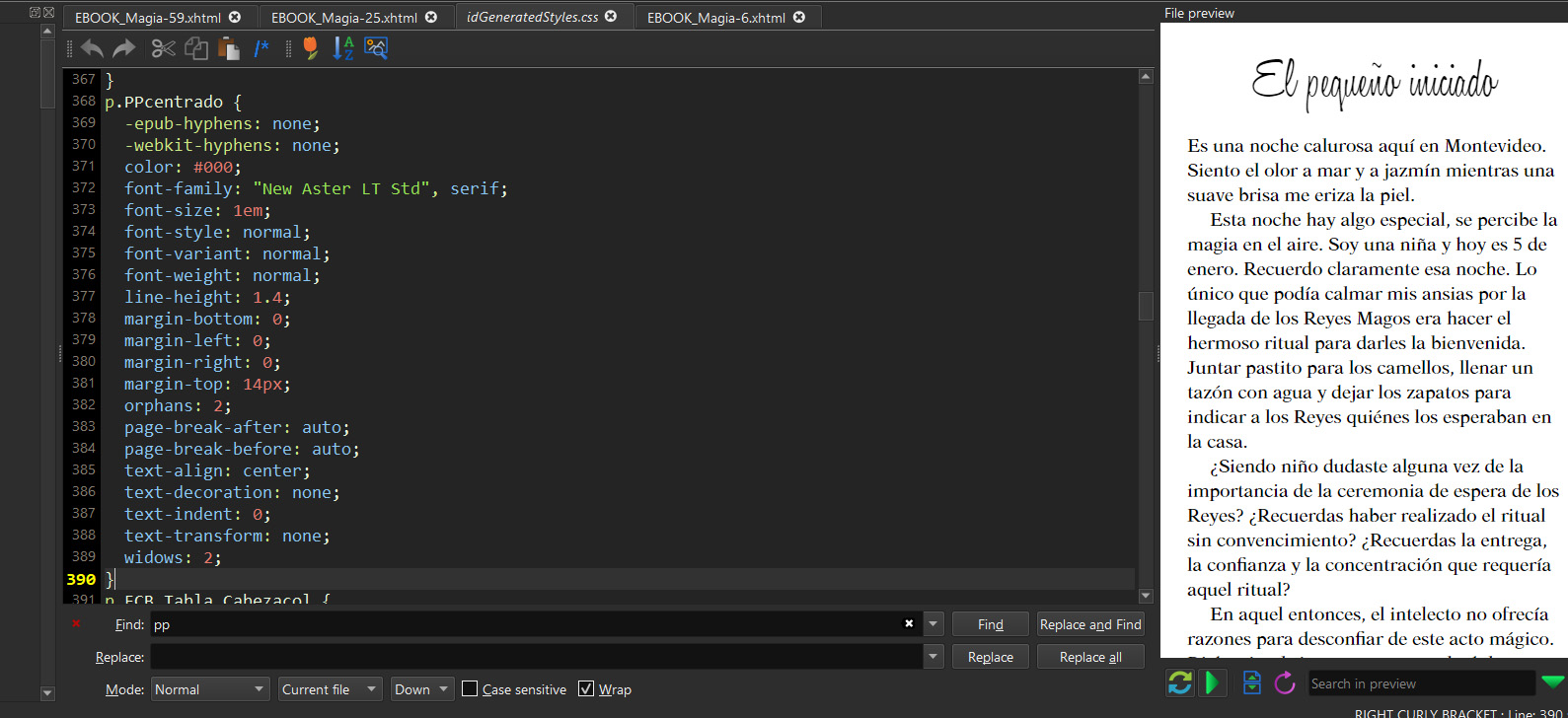
Task: Refresh the file preview
Action: point(1285,682)
